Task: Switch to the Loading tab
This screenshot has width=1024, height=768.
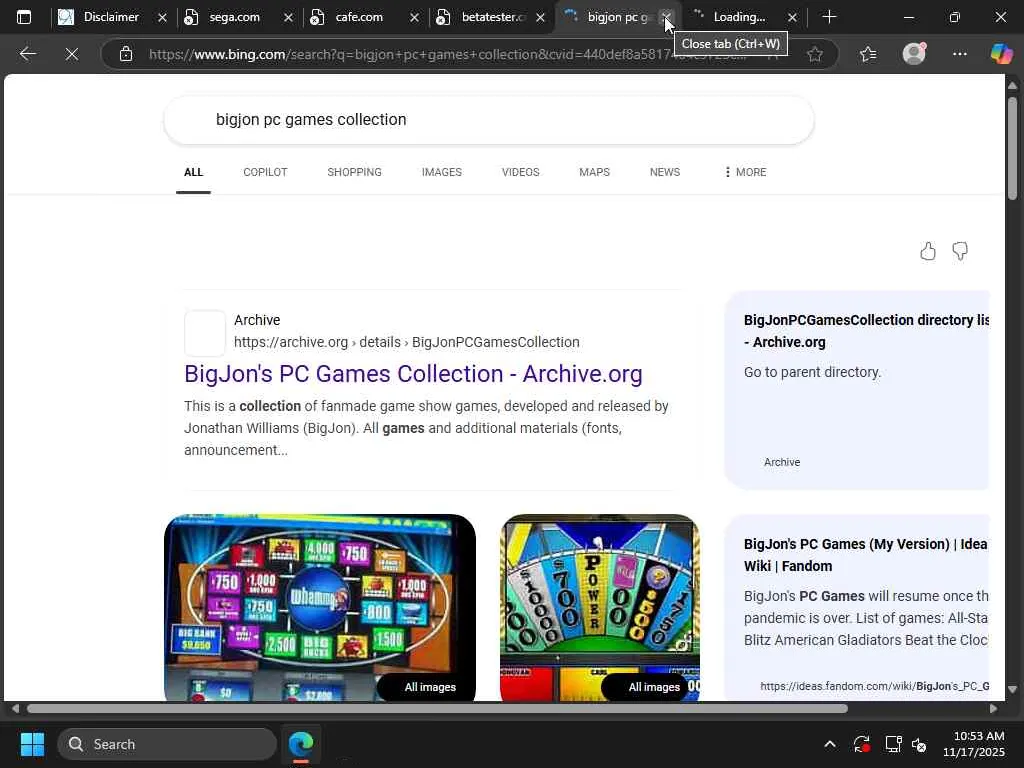Action: (739, 17)
